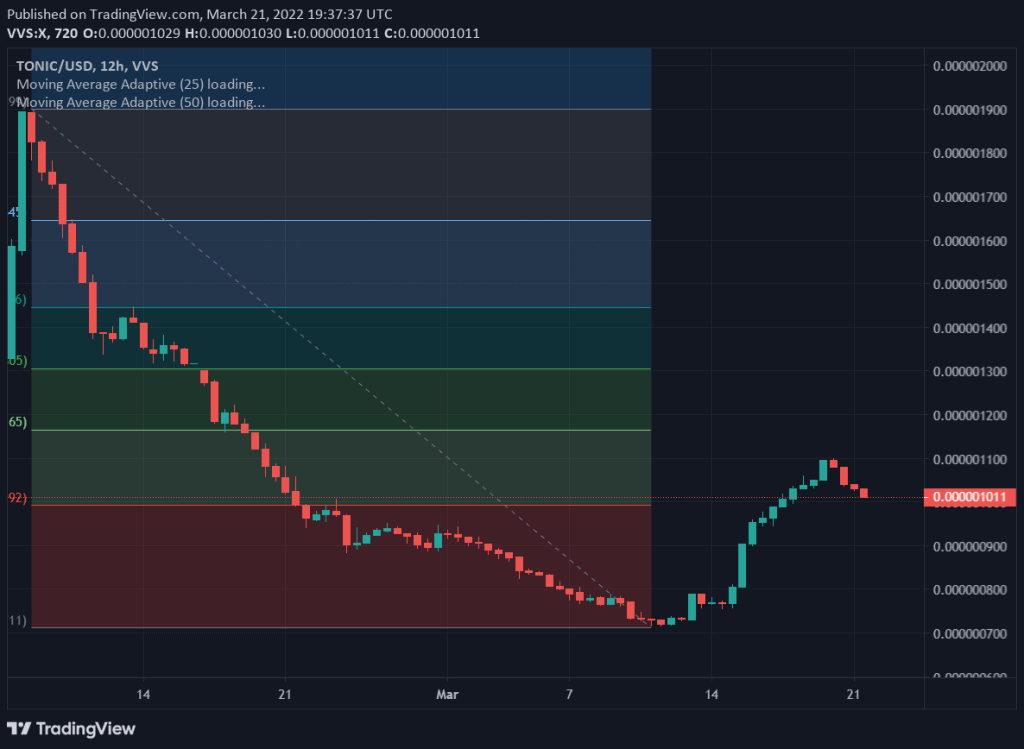
Task: Click the 0.000001400 price axis label
Action: pyautogui.click(x=970, y=328)
